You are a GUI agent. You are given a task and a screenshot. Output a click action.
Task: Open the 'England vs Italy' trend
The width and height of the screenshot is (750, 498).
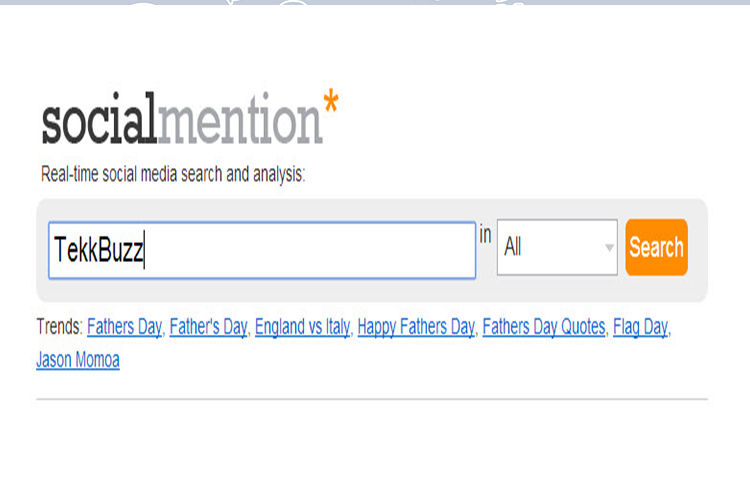tap(303, 327)
